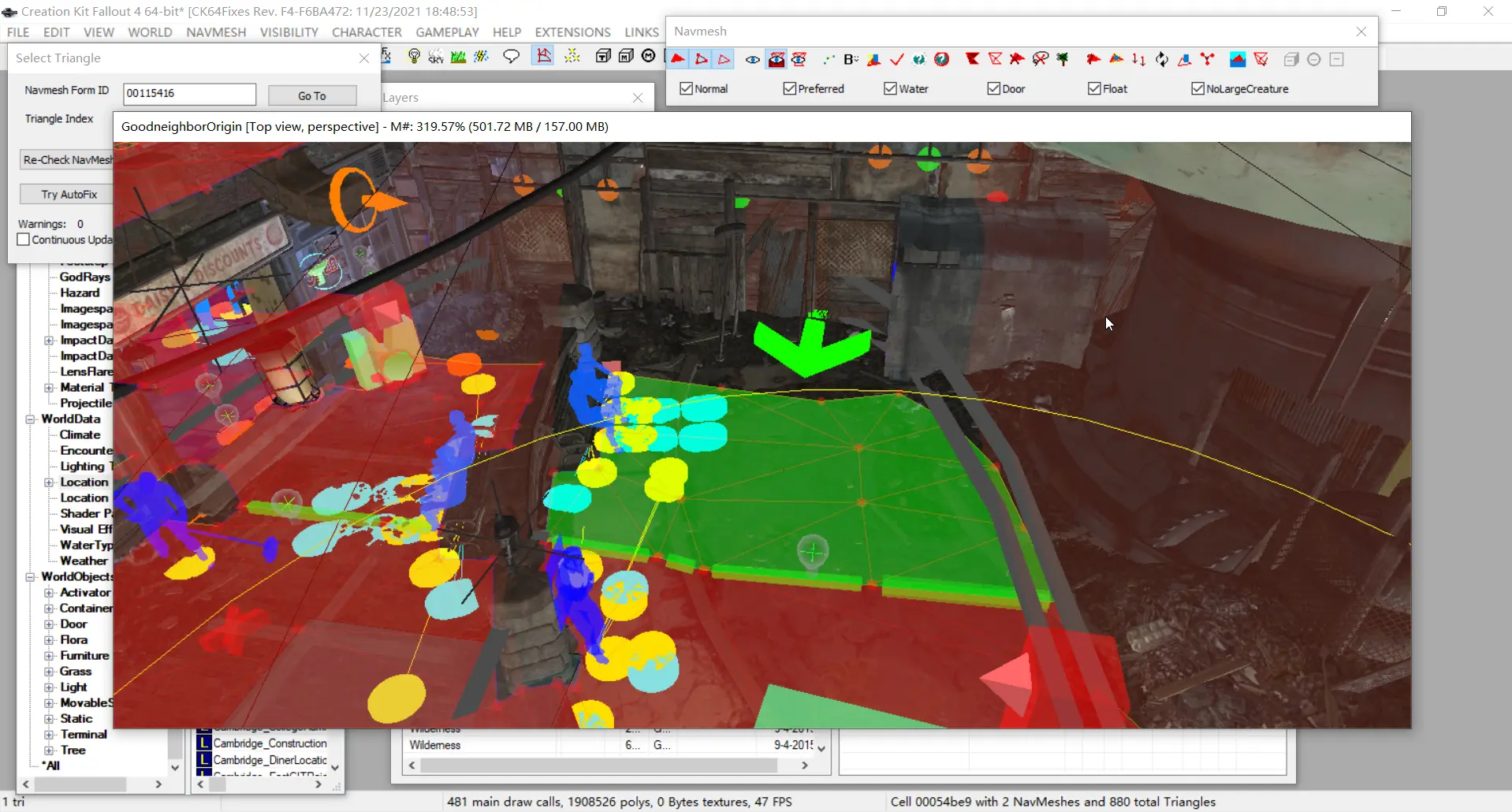1512x812 pixels.
Task: Click the Re-Check NavMesh button
Action: [67, 160]
